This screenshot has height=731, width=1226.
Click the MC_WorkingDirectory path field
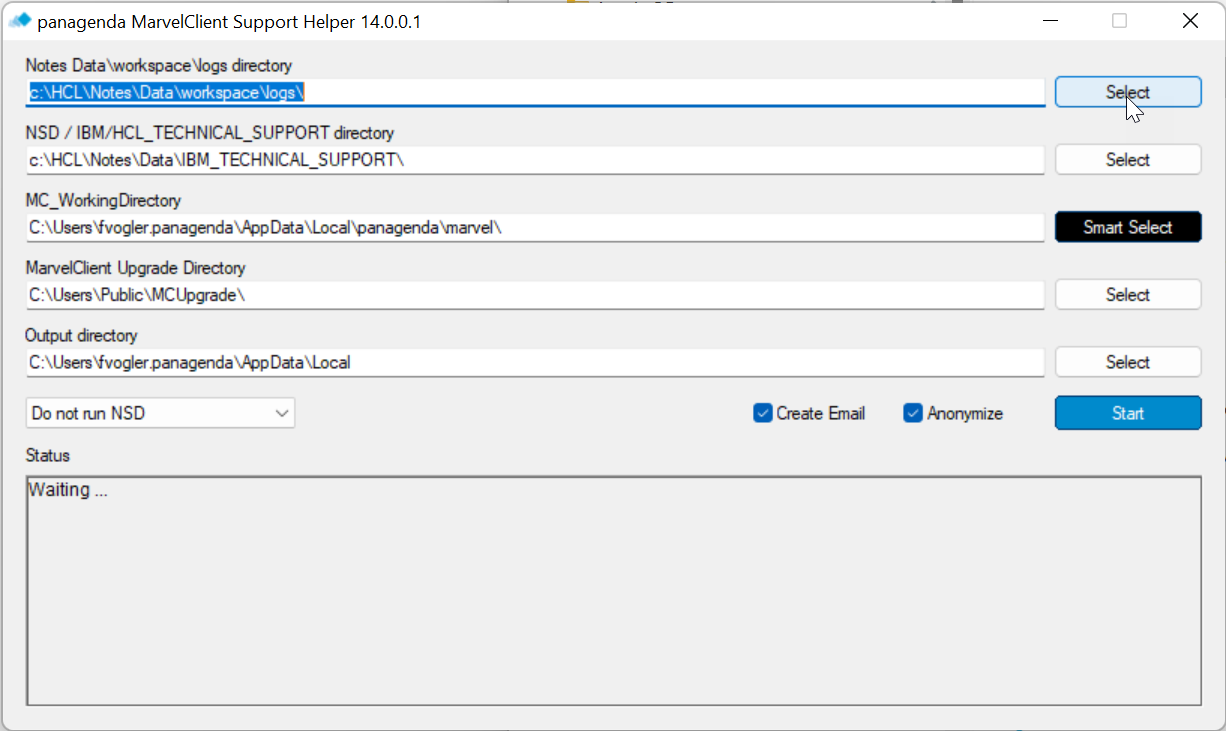point(535,227)
